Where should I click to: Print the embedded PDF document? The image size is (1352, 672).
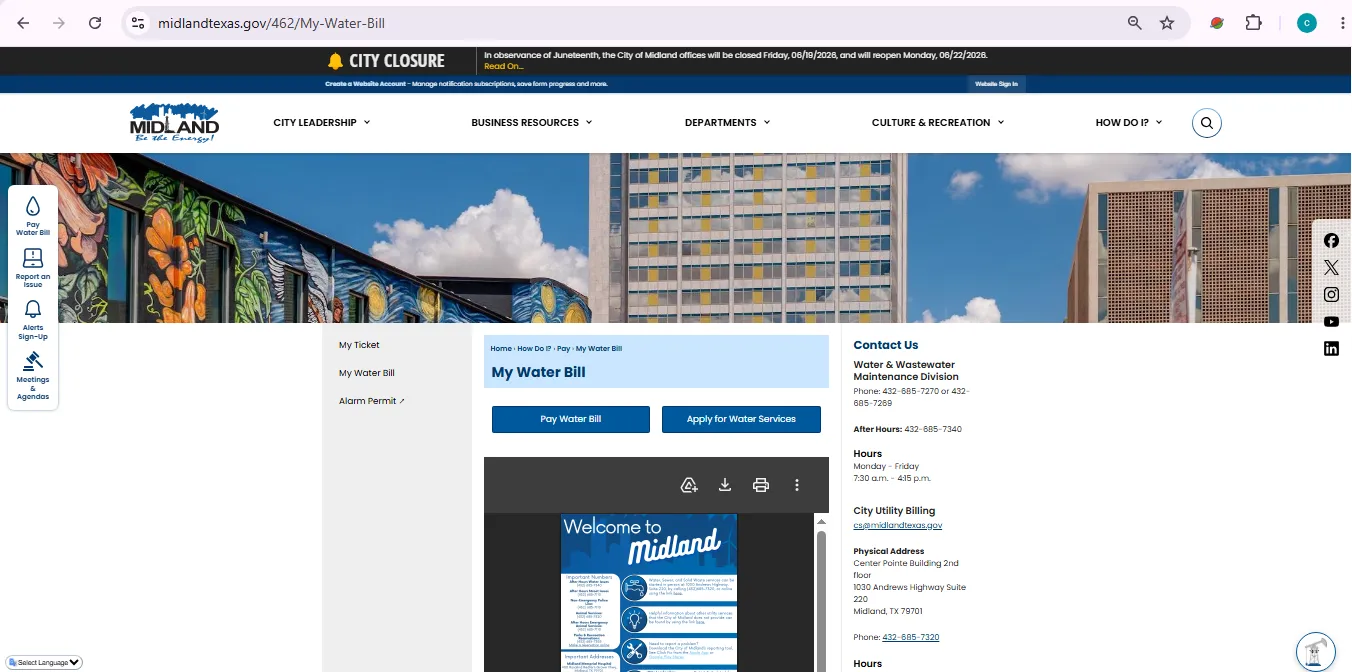pyautogui.click(x=761, y=485)
